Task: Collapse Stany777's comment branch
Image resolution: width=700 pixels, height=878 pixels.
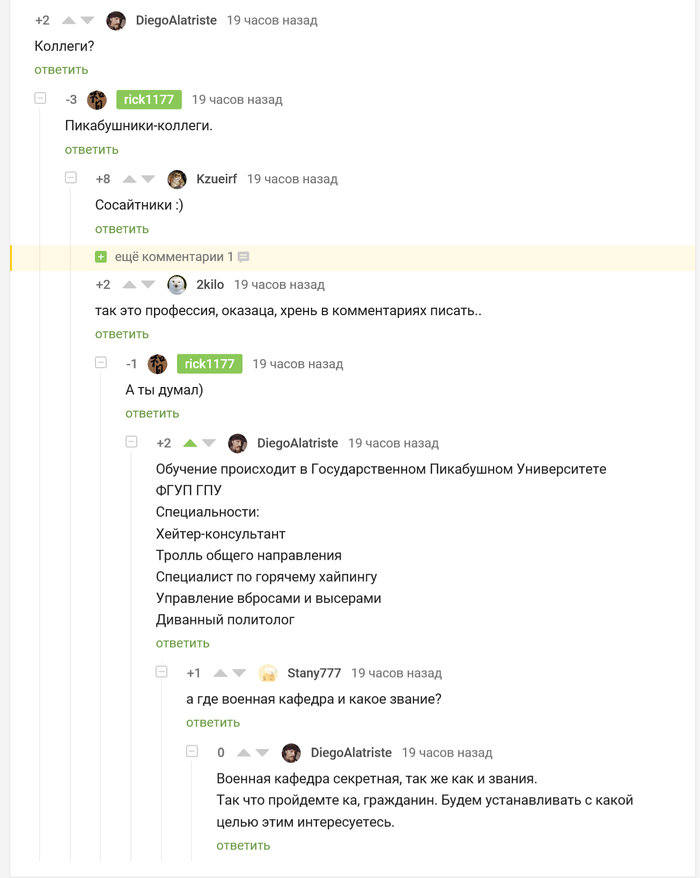Action: click(161, 672)
